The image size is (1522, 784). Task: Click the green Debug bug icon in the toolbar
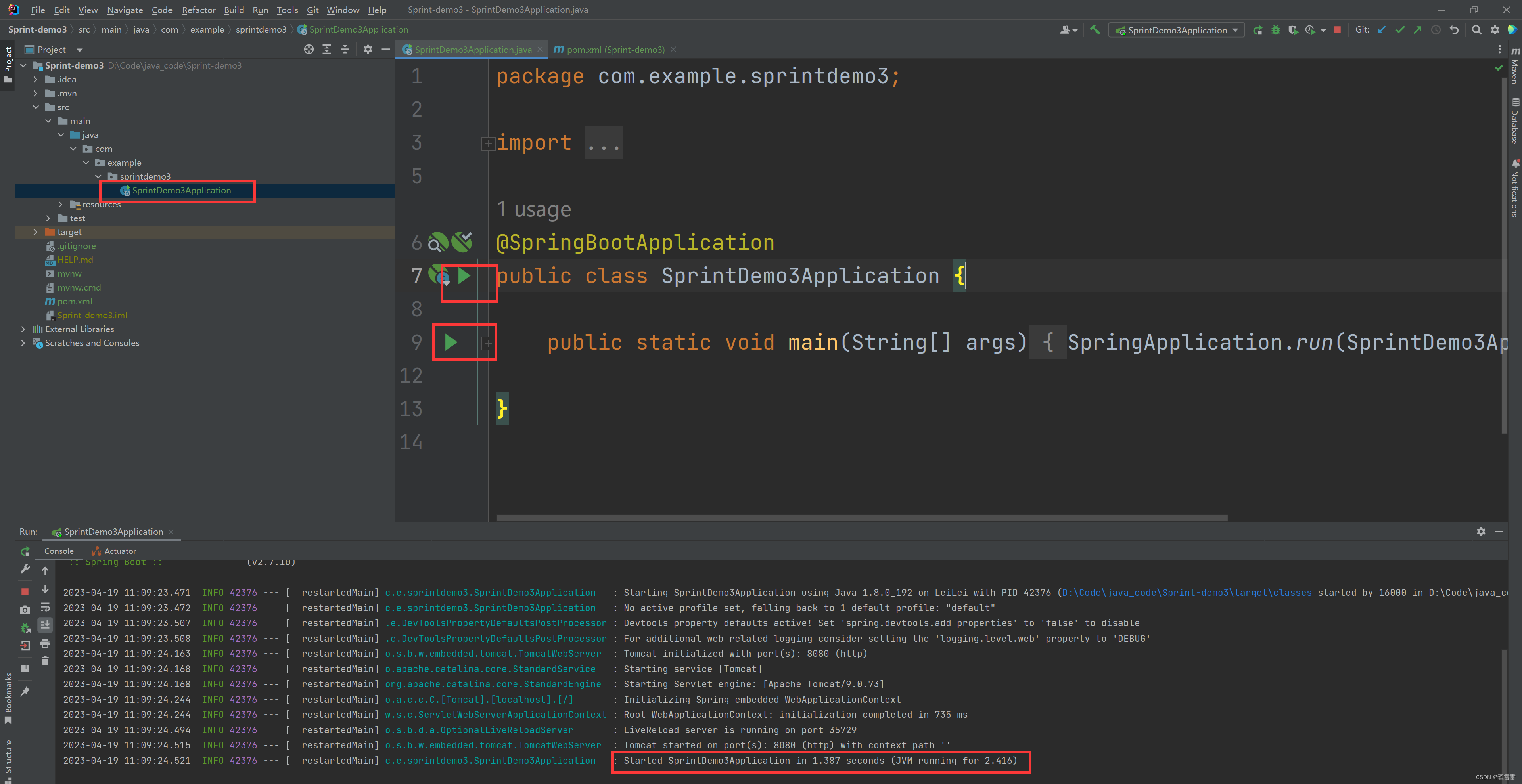1276,29
